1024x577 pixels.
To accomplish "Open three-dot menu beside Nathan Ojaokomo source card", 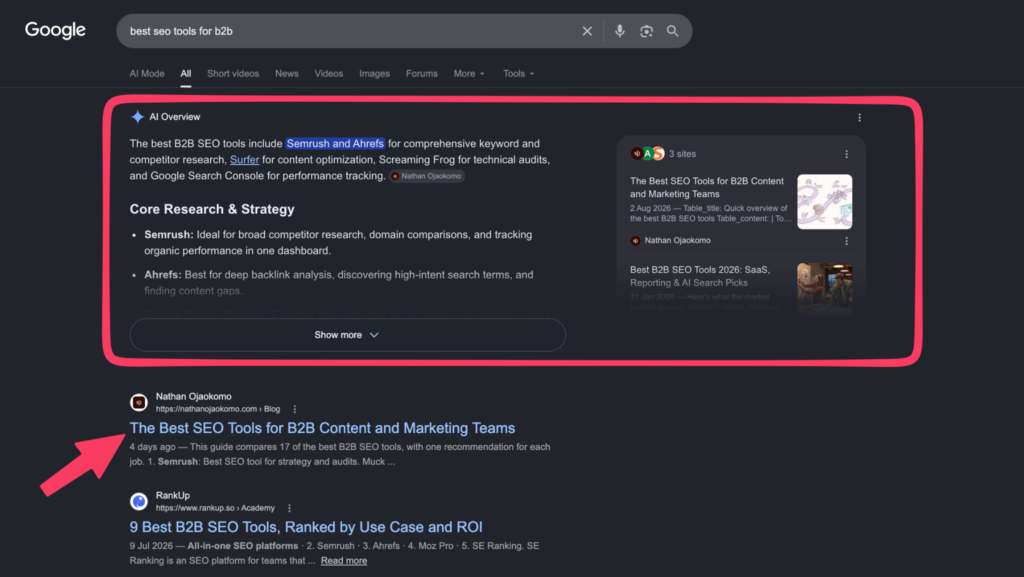I will (x=846, y=241).
